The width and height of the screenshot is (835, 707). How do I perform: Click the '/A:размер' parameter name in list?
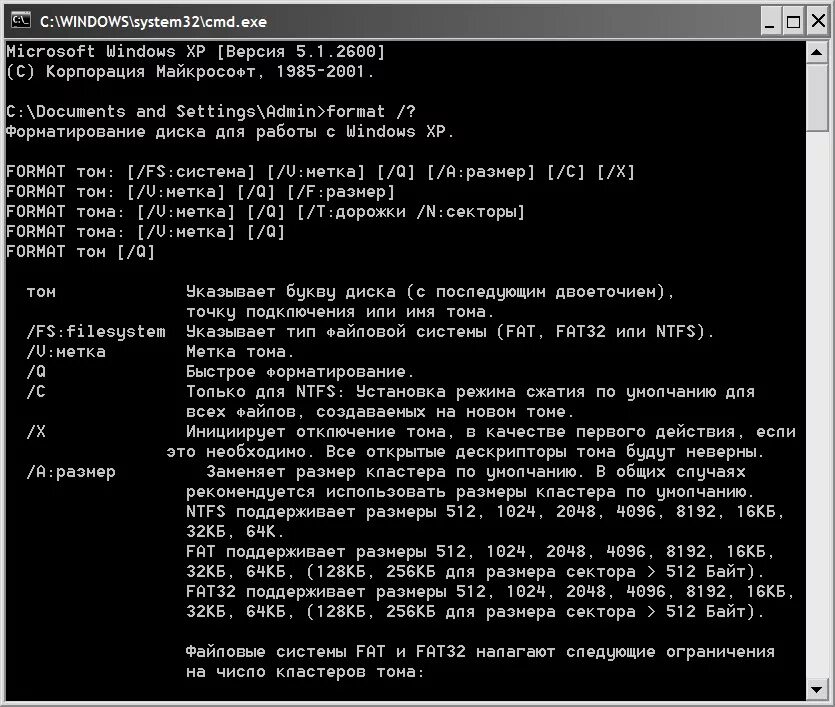tap(71, 472)
